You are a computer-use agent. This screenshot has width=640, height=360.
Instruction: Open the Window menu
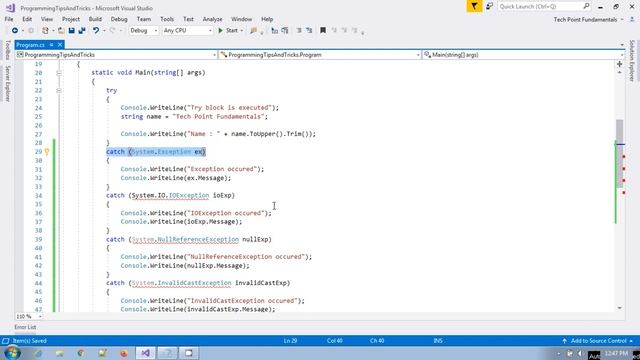pos(242,19)
